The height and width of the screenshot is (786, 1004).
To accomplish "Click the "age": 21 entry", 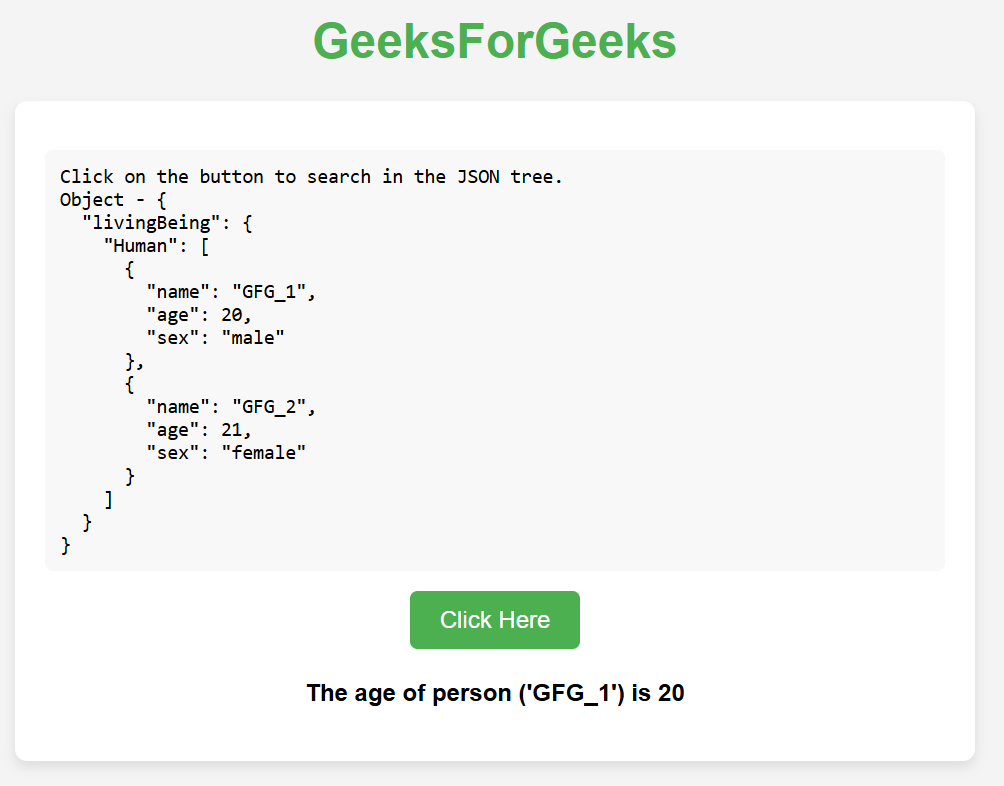I will [x=199, y=430].
